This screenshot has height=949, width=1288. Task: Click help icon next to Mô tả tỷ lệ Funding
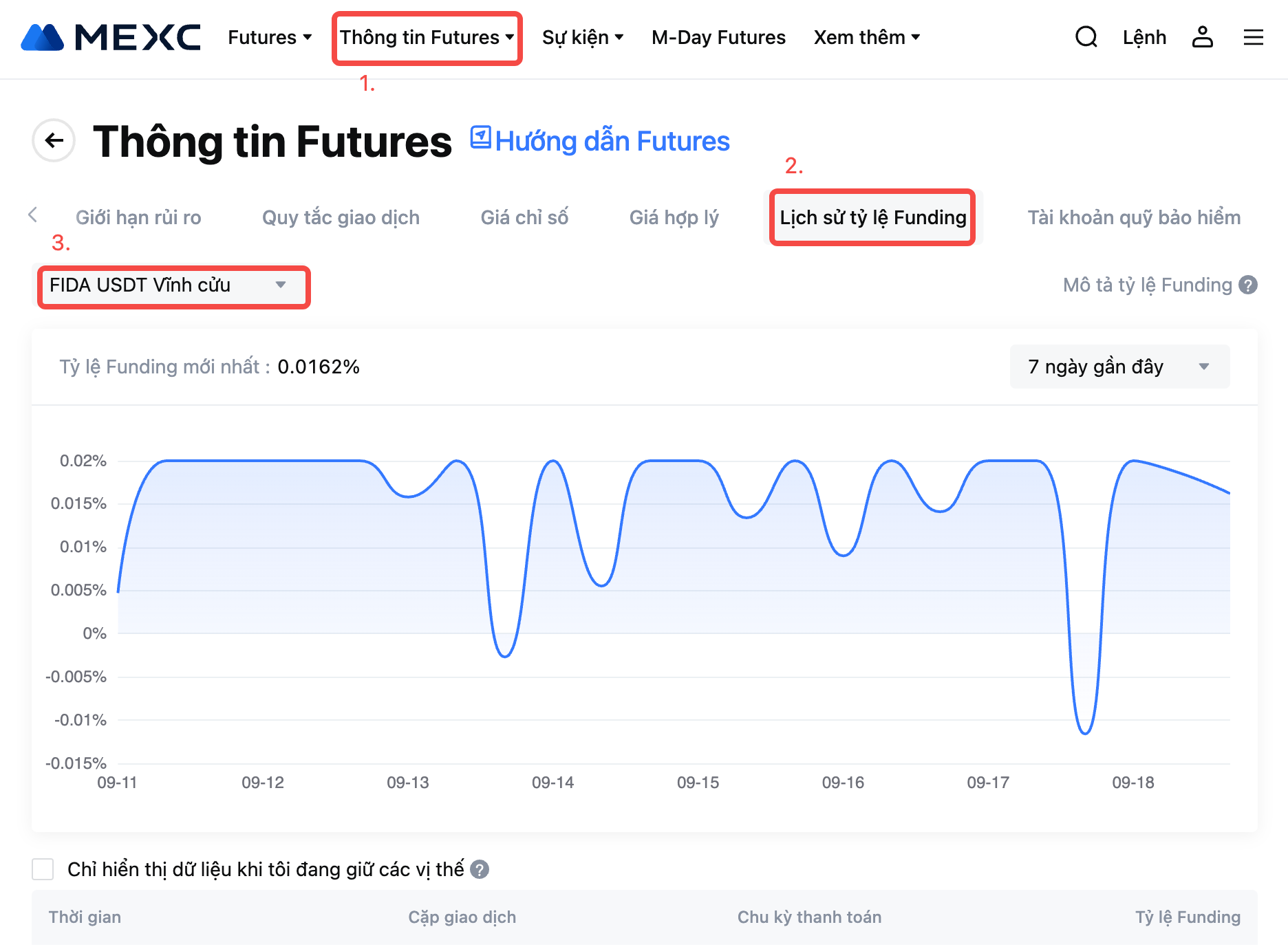pyautogui.click(x=1248, y=285)
